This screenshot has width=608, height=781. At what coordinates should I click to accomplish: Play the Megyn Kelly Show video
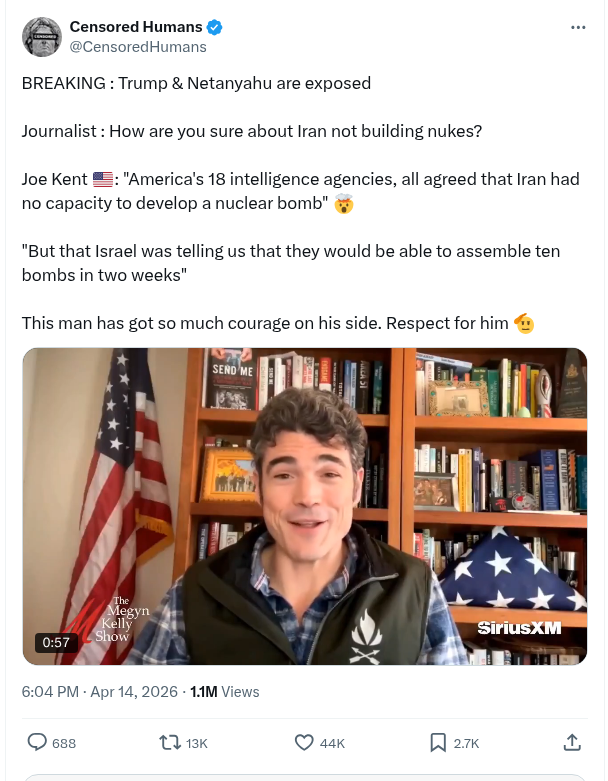(x=305, y=506)
